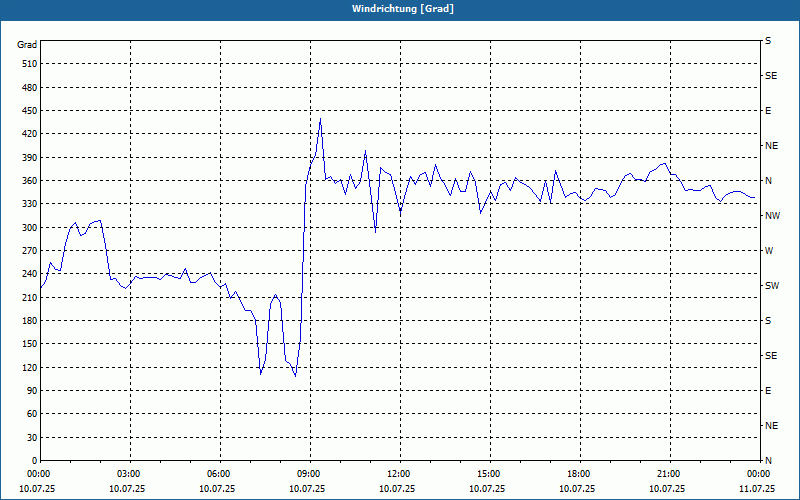800x500 pixels.
Task: Click the 420 y-axis value
Action: click(x=30, y=134)
